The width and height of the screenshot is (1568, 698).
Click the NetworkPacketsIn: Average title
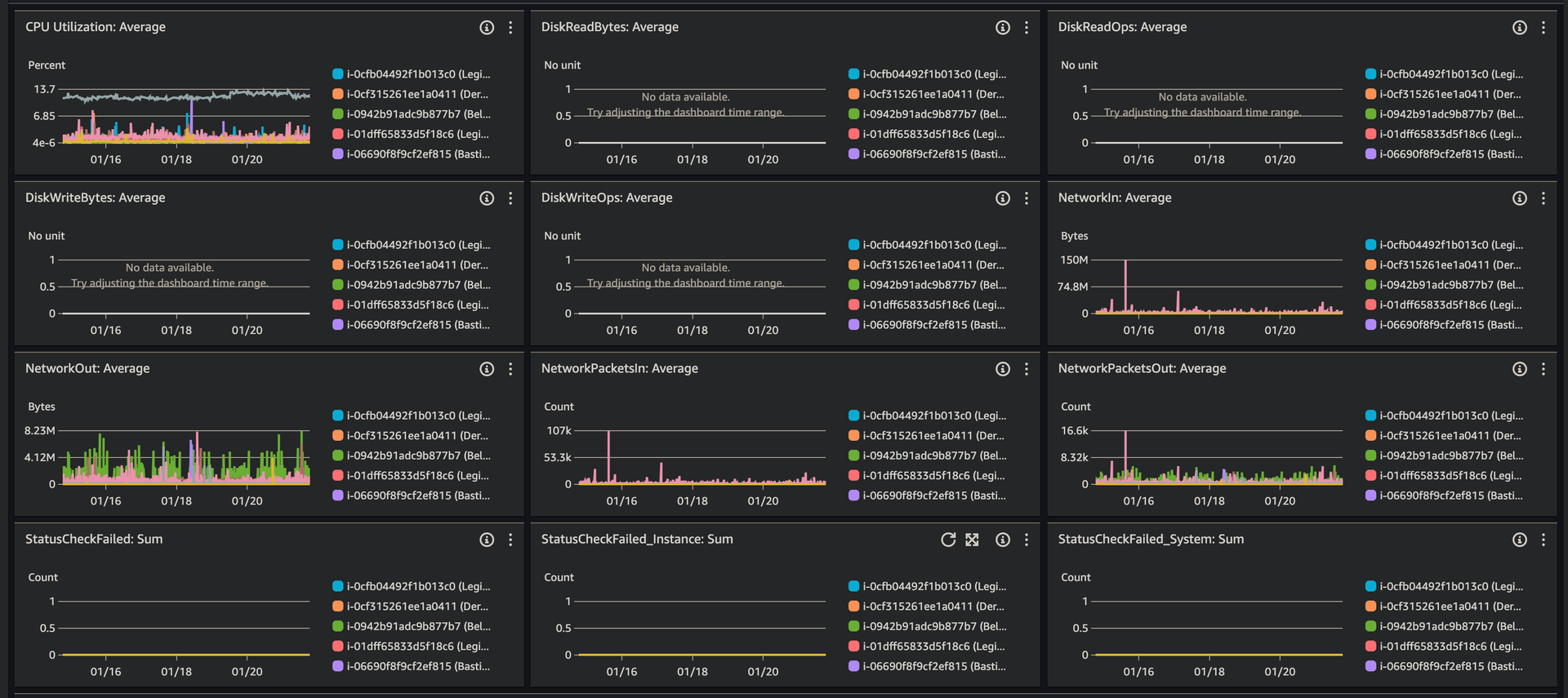pyautogui.click(x=620, y=368)
